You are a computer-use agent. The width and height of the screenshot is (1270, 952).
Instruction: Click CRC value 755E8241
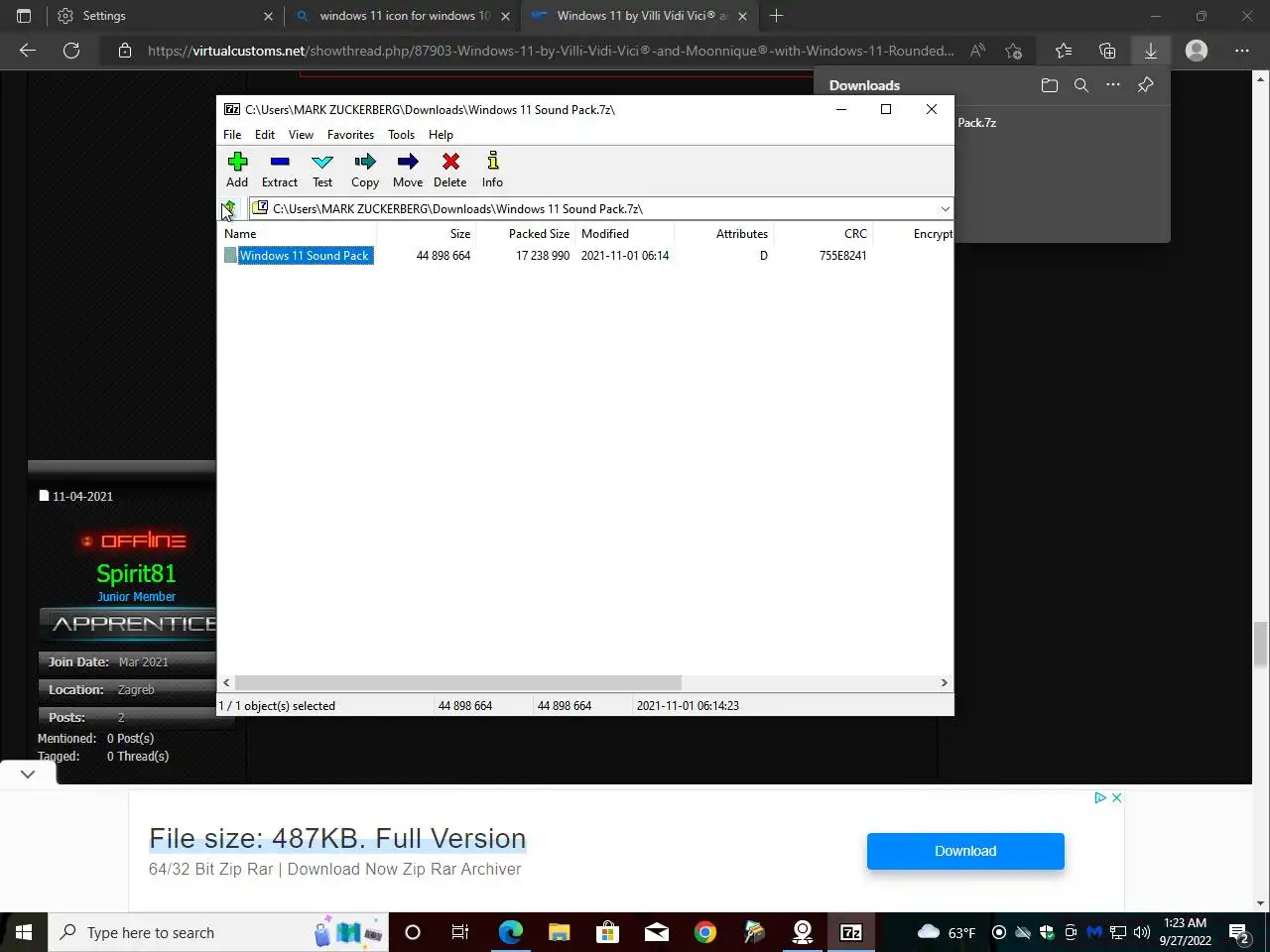click(843, 256)
